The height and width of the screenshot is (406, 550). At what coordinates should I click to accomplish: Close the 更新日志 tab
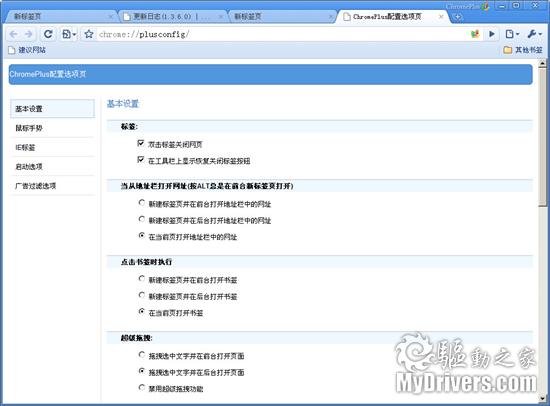click(x=221, y=16)
